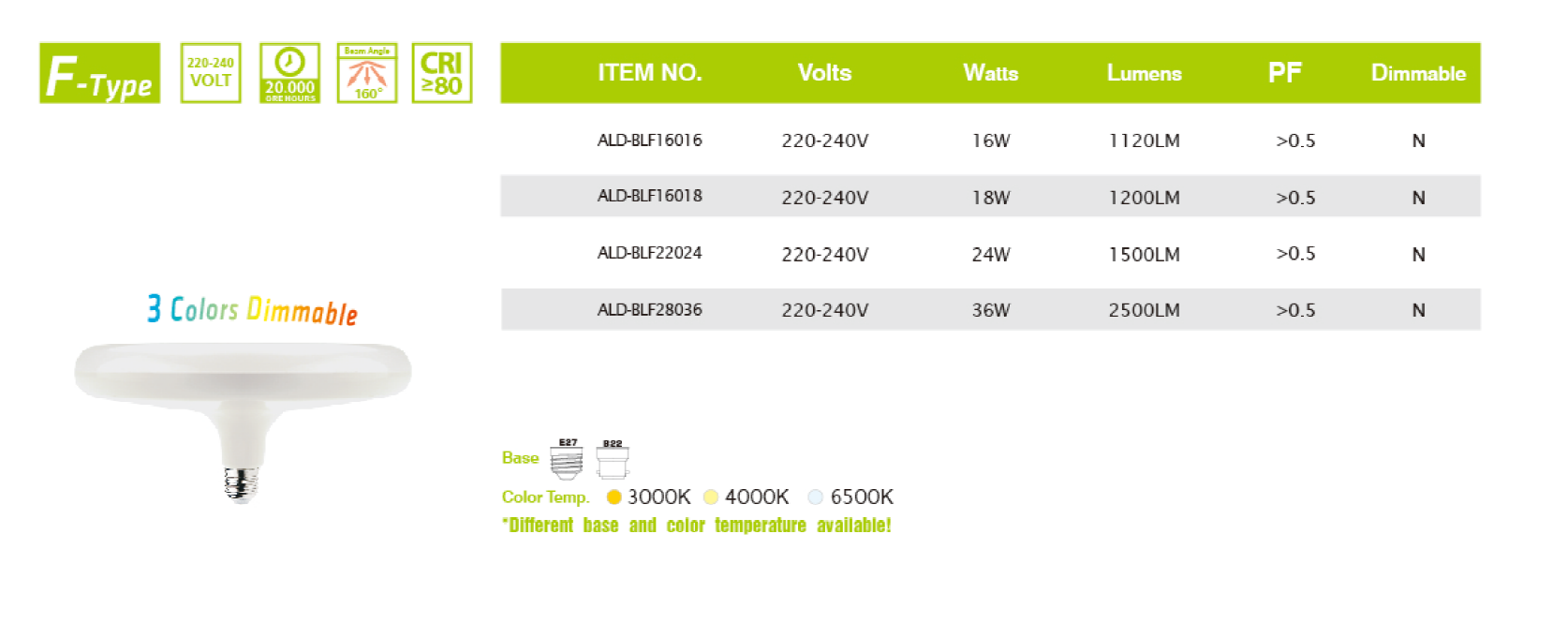Click the CRI ≥80 icon
1568x623 pixels.
[x=442, y=73]
